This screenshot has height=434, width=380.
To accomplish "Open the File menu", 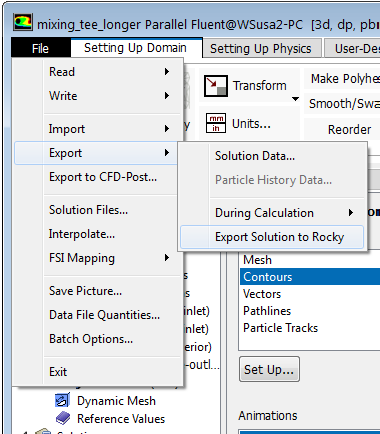I will pyautogui.click(x=41, y=48).
